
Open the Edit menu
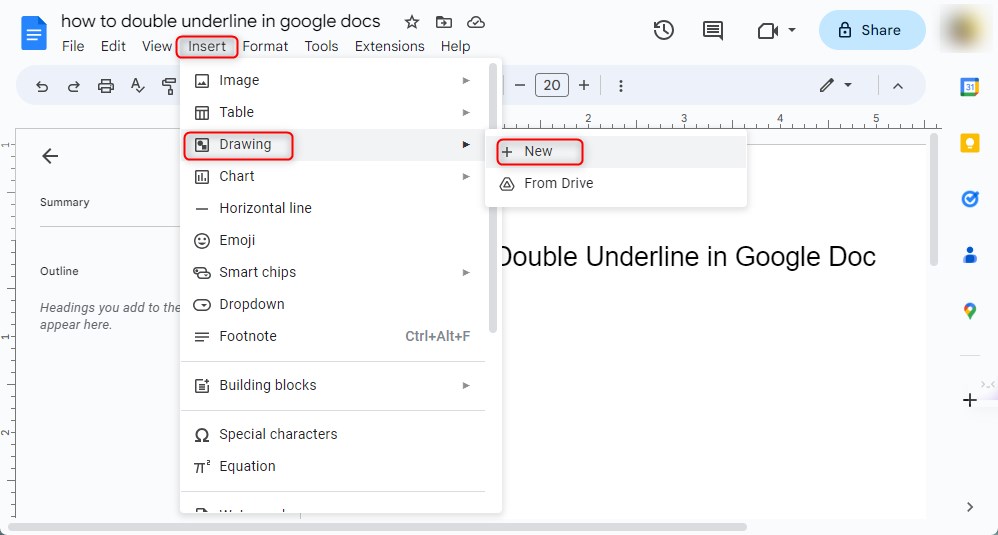click(x=113, y=46)
